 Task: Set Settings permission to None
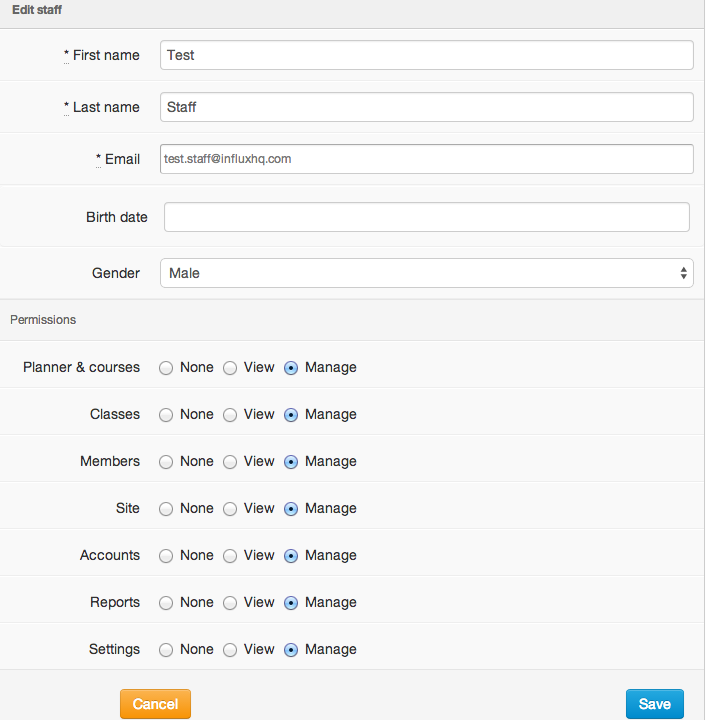[x=166, y=650]
